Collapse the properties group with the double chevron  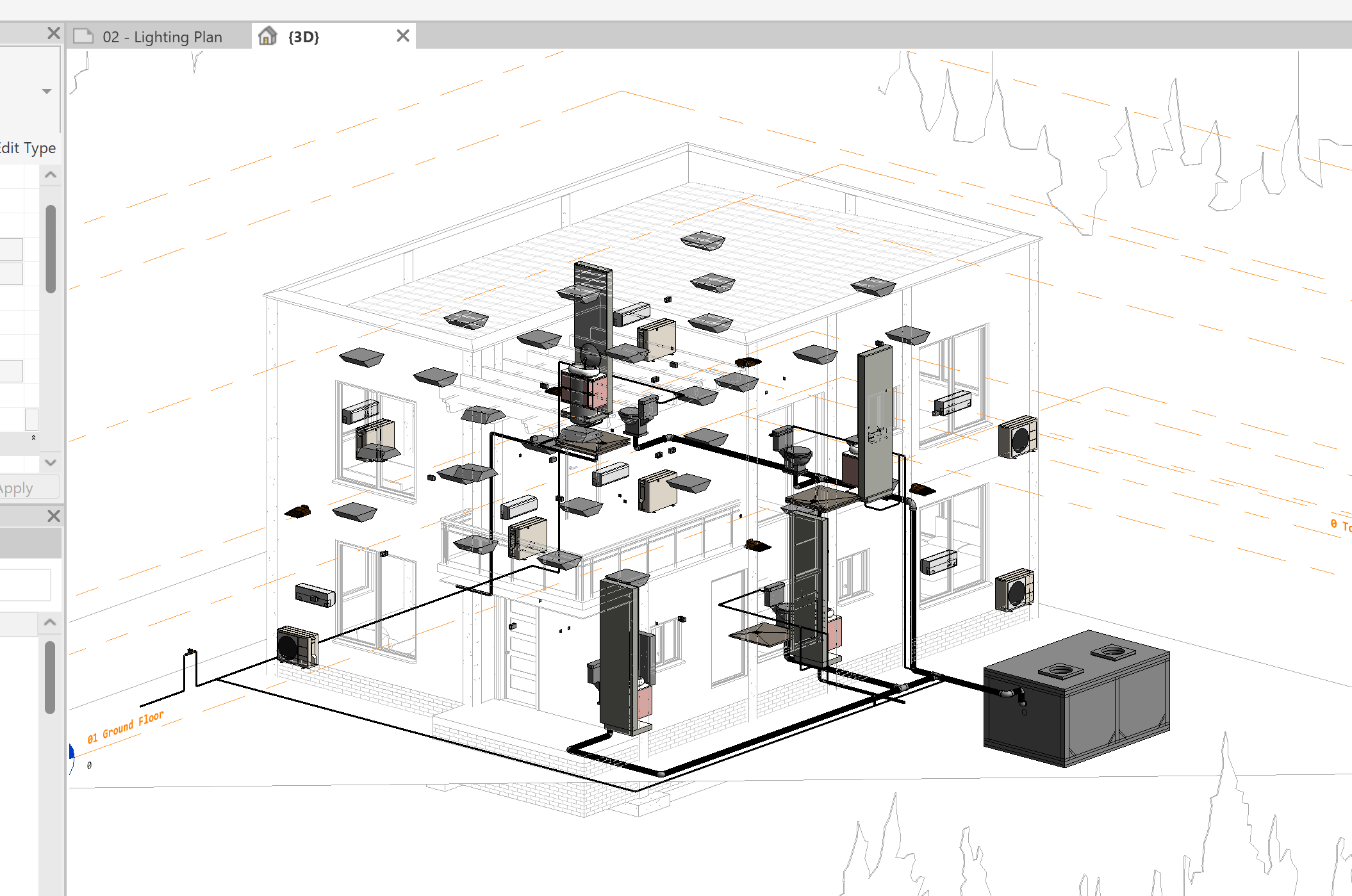[33, 438]
